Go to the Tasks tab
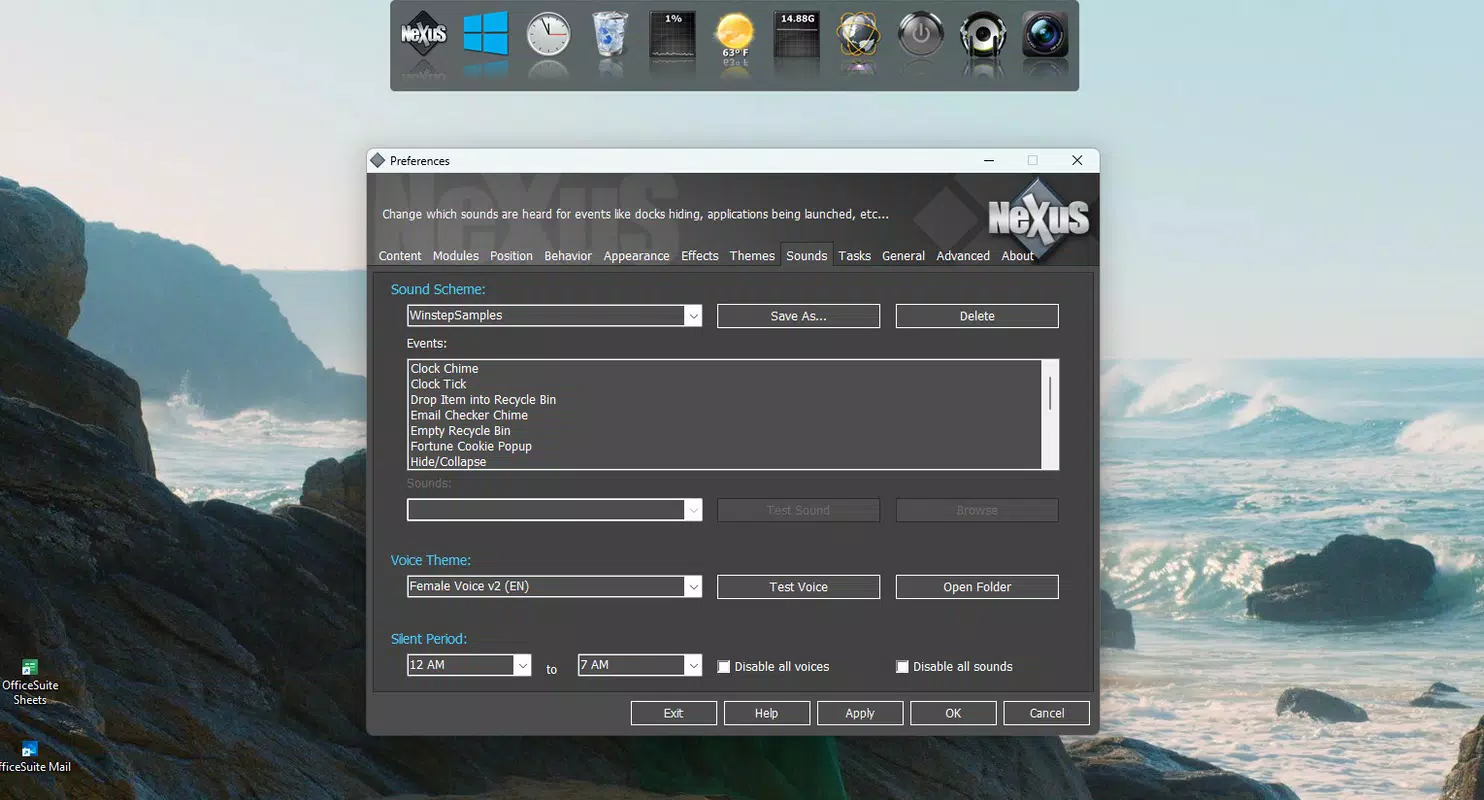Image resolution: width=1484 pixels, height=800 pixels. click(x=854, y=256)
